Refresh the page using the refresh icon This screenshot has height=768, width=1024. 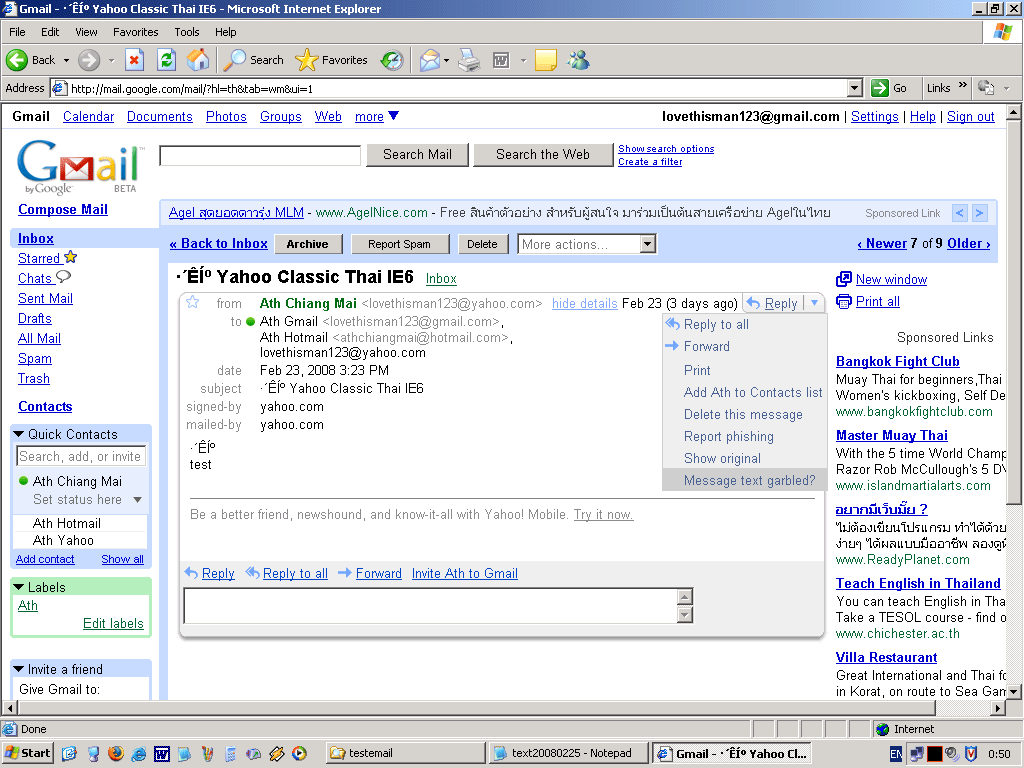167,60
